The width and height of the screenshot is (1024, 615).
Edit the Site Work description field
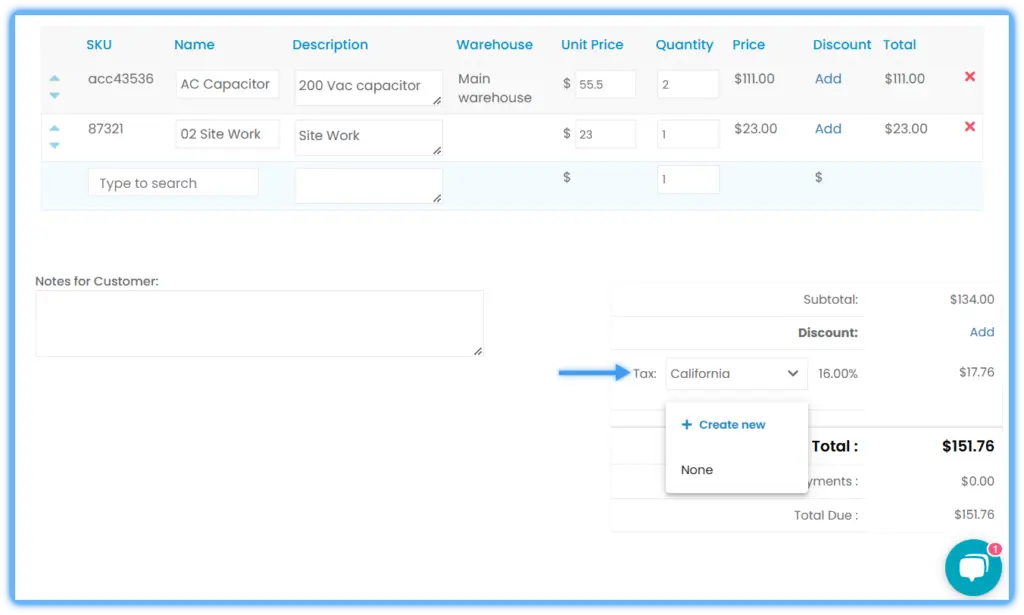point(368,137)
